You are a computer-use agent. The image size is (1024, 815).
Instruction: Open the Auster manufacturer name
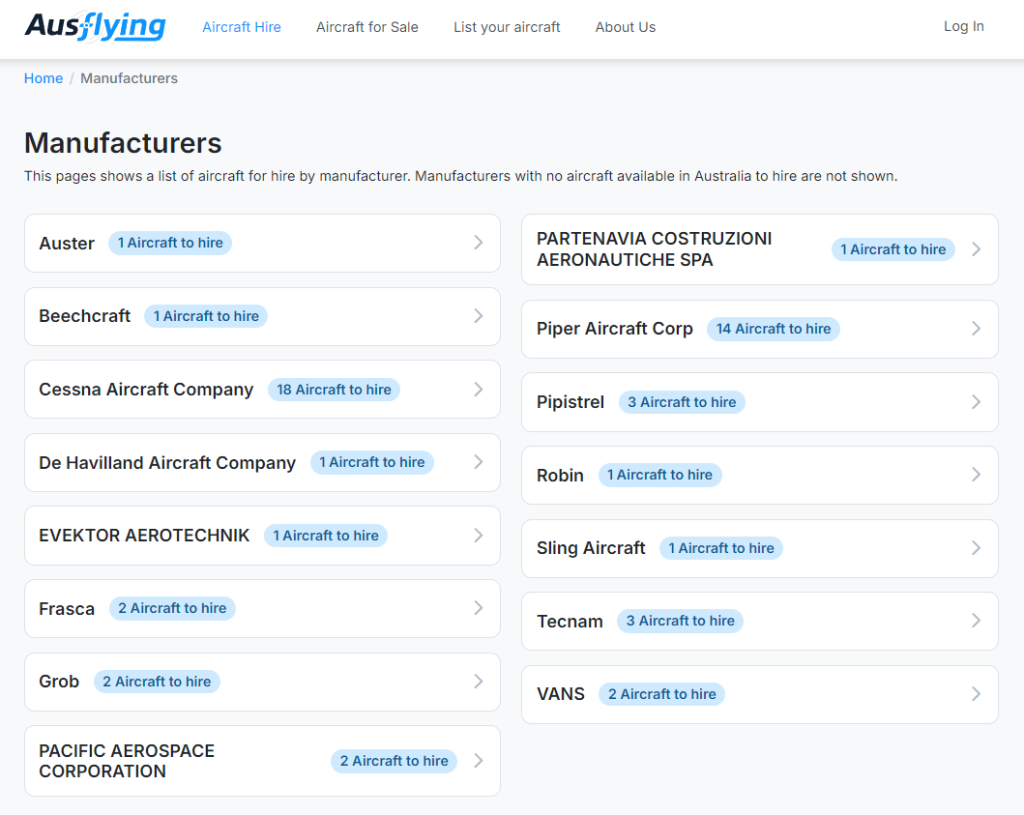click(67, 243)
